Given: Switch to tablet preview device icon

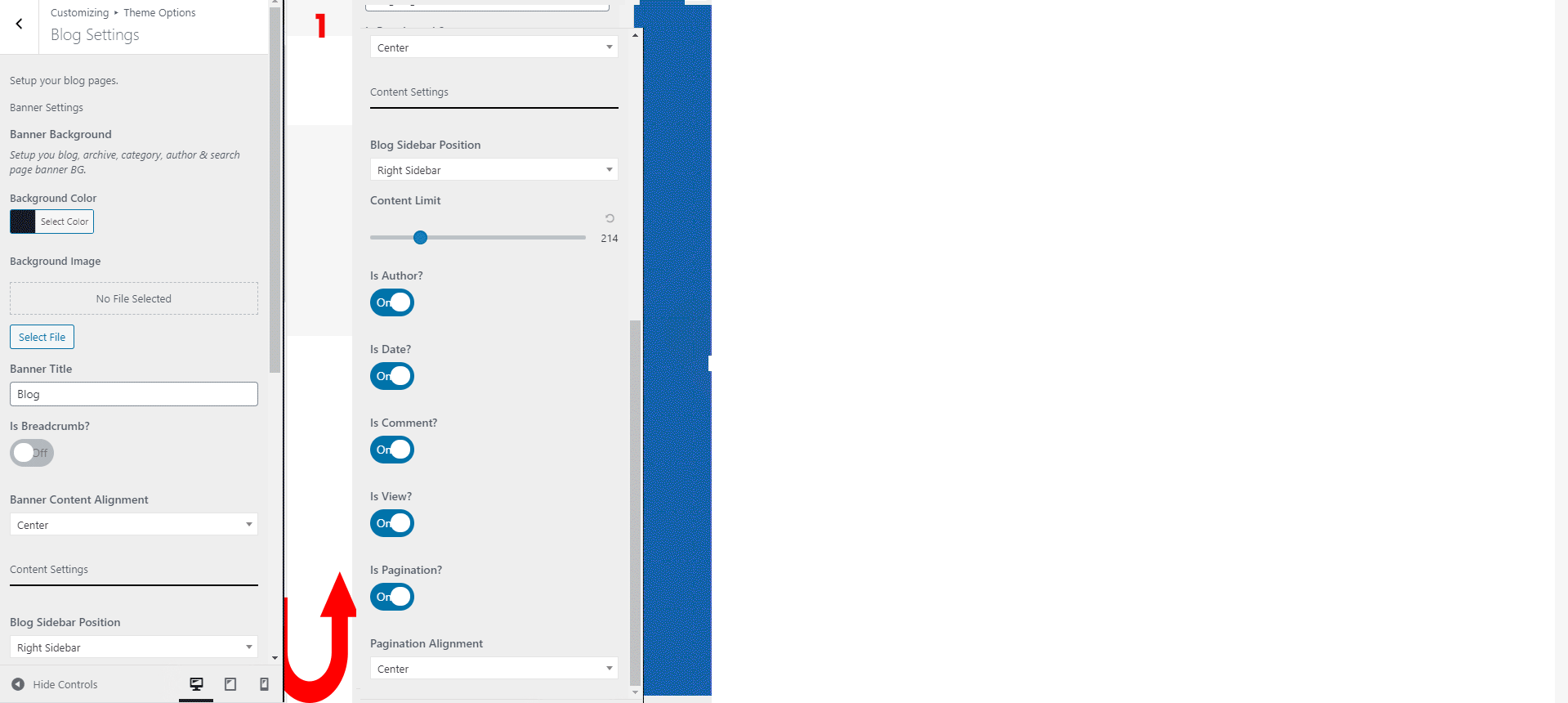Looking at the screenshot, I should pos(230,684).
